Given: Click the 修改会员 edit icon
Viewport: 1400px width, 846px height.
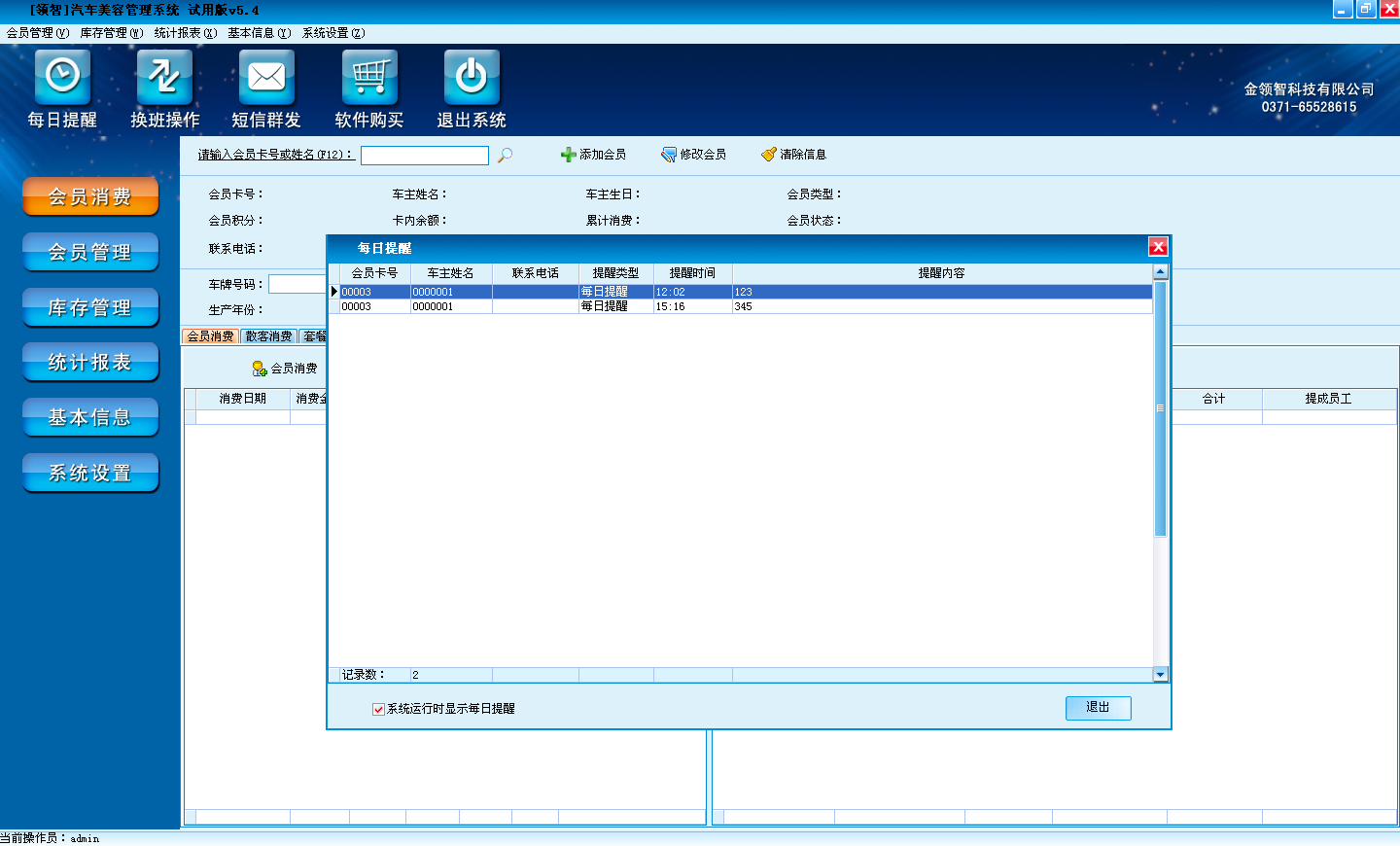Looking at the screenshot, I should pyautogui.click(x=669, y=155).
